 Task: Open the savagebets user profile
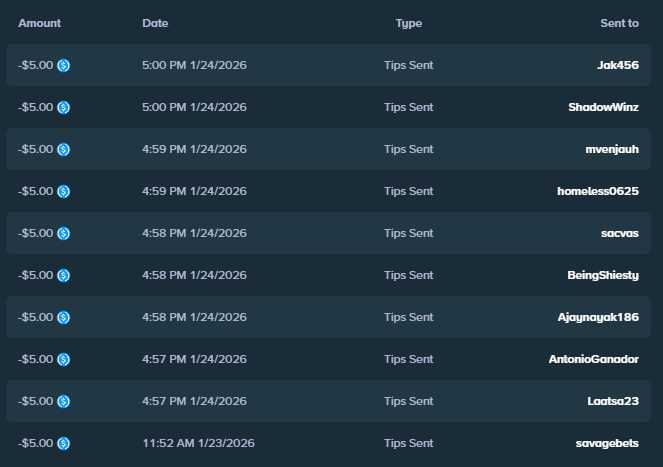(607, 443)
